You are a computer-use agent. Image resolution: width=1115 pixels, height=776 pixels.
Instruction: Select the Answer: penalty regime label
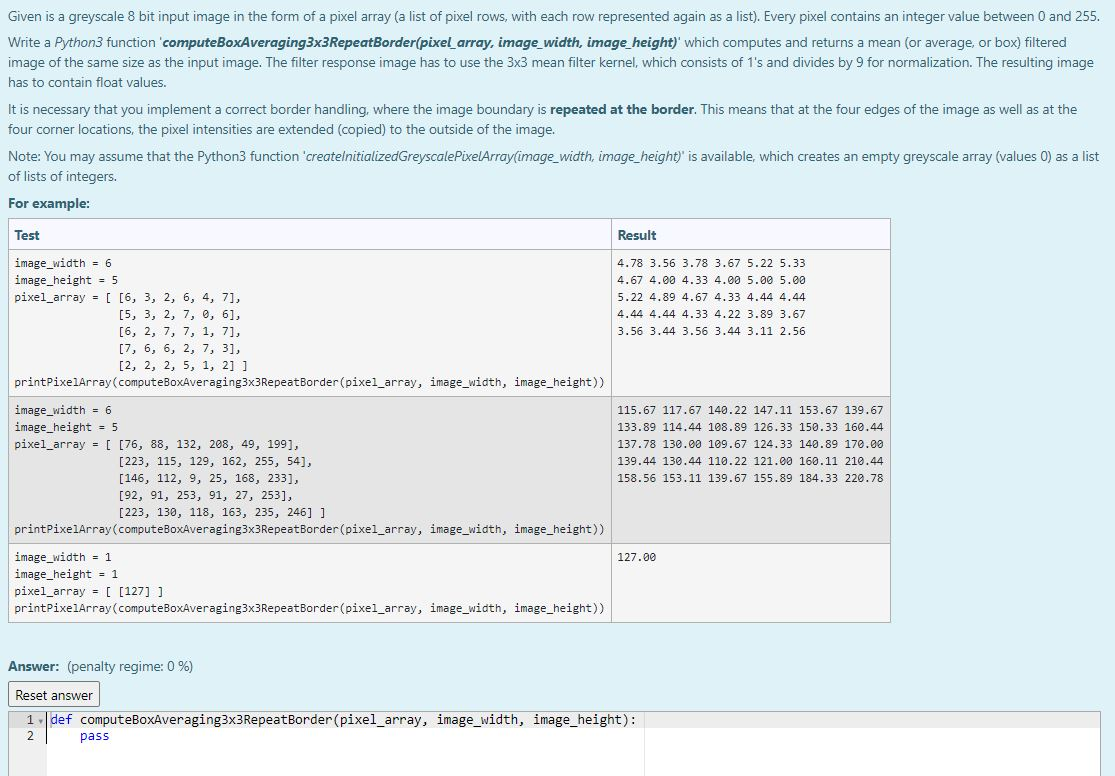tap(100, 666)
